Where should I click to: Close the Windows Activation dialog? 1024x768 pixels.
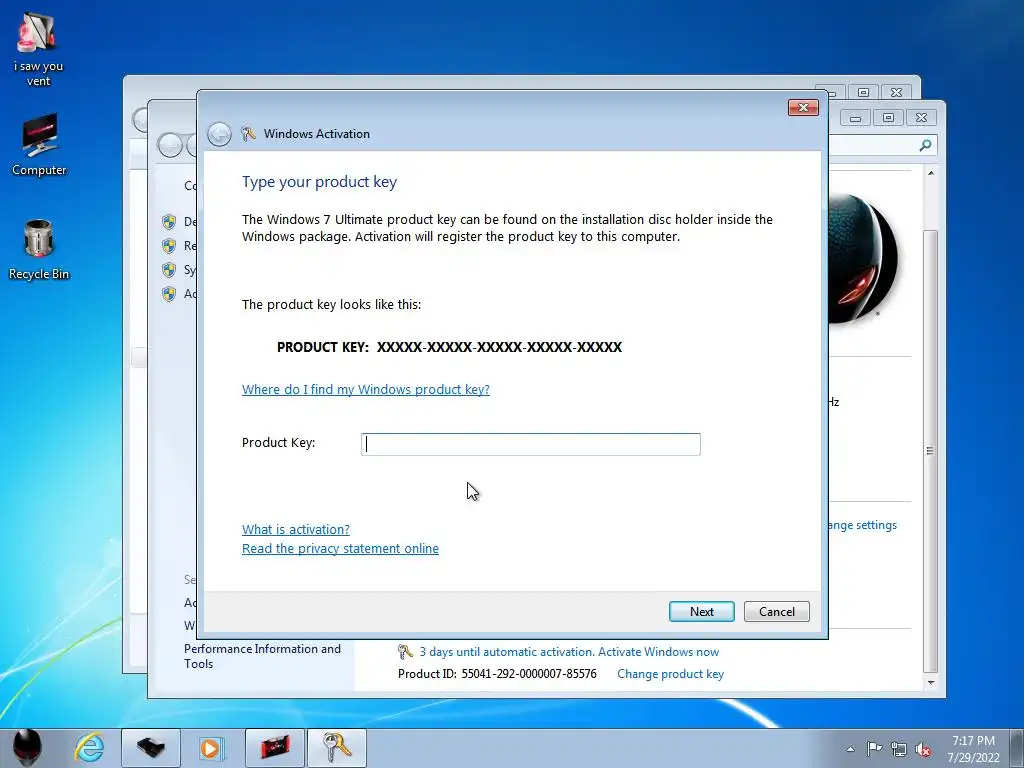coord(803,107)
